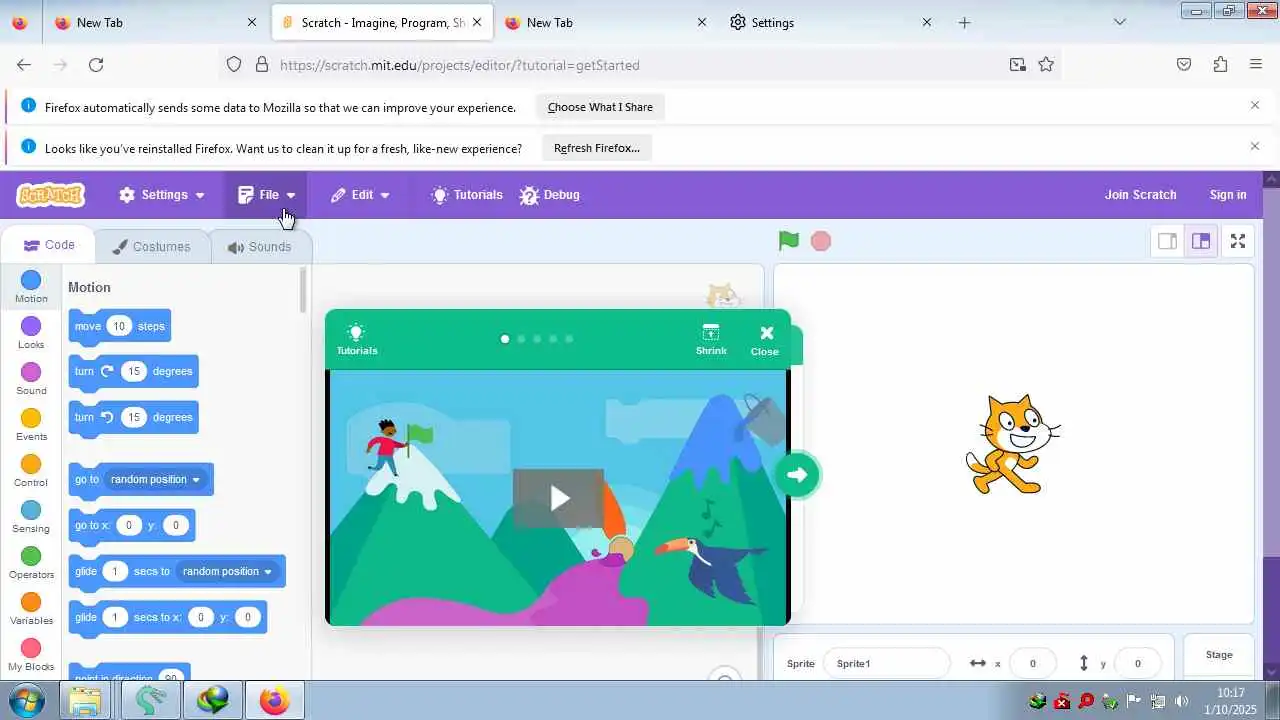Click the volume icon in system tray

click(x=1182, y=701)
